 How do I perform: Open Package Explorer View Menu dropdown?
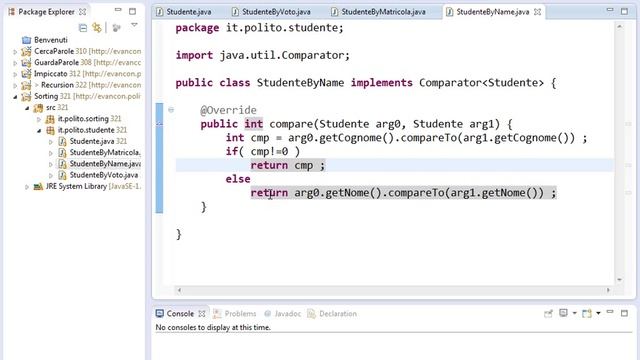click(134, 25)
